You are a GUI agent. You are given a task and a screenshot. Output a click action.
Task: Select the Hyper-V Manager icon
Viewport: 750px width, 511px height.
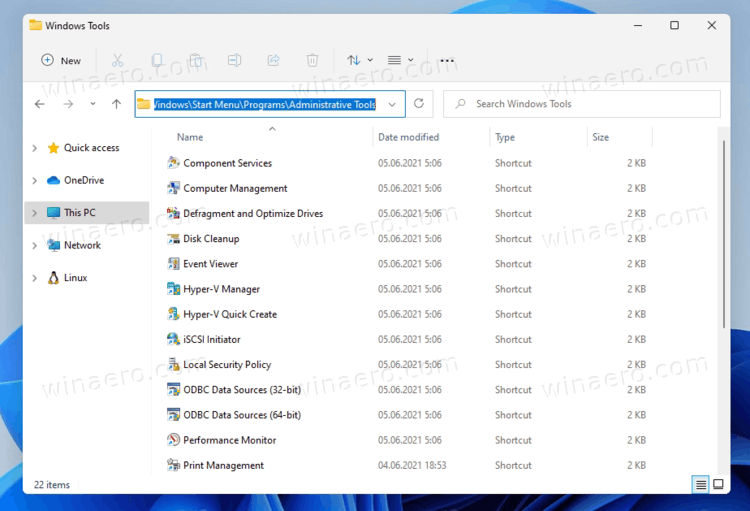(x=173, y=289)
